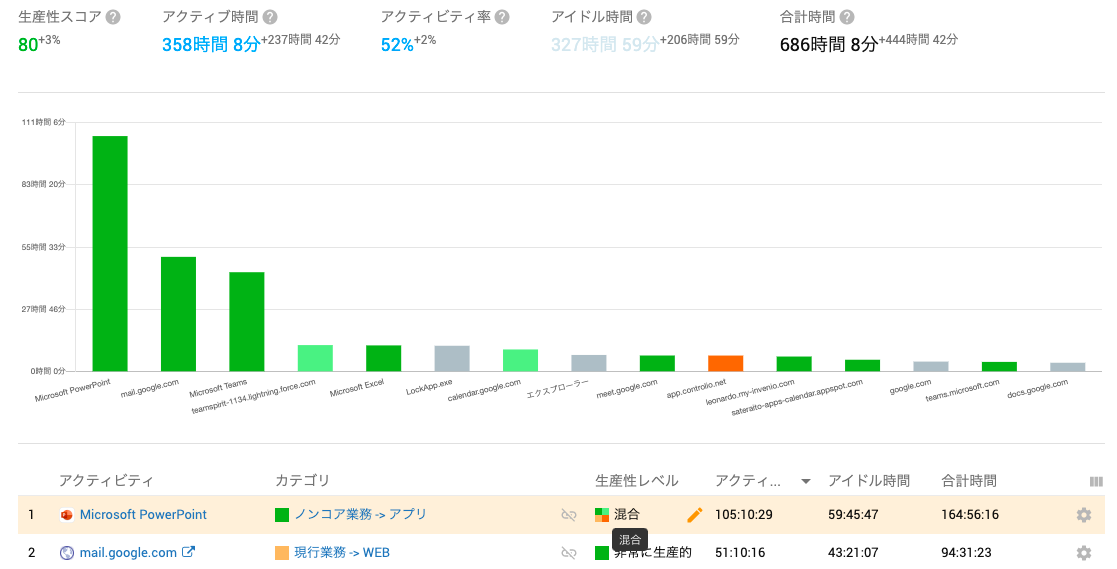This screenshot has width=1117, height=569.
Task: Click Microsoft Teams bar in chart
Action: pyautogui.click(x=246, y=322)
